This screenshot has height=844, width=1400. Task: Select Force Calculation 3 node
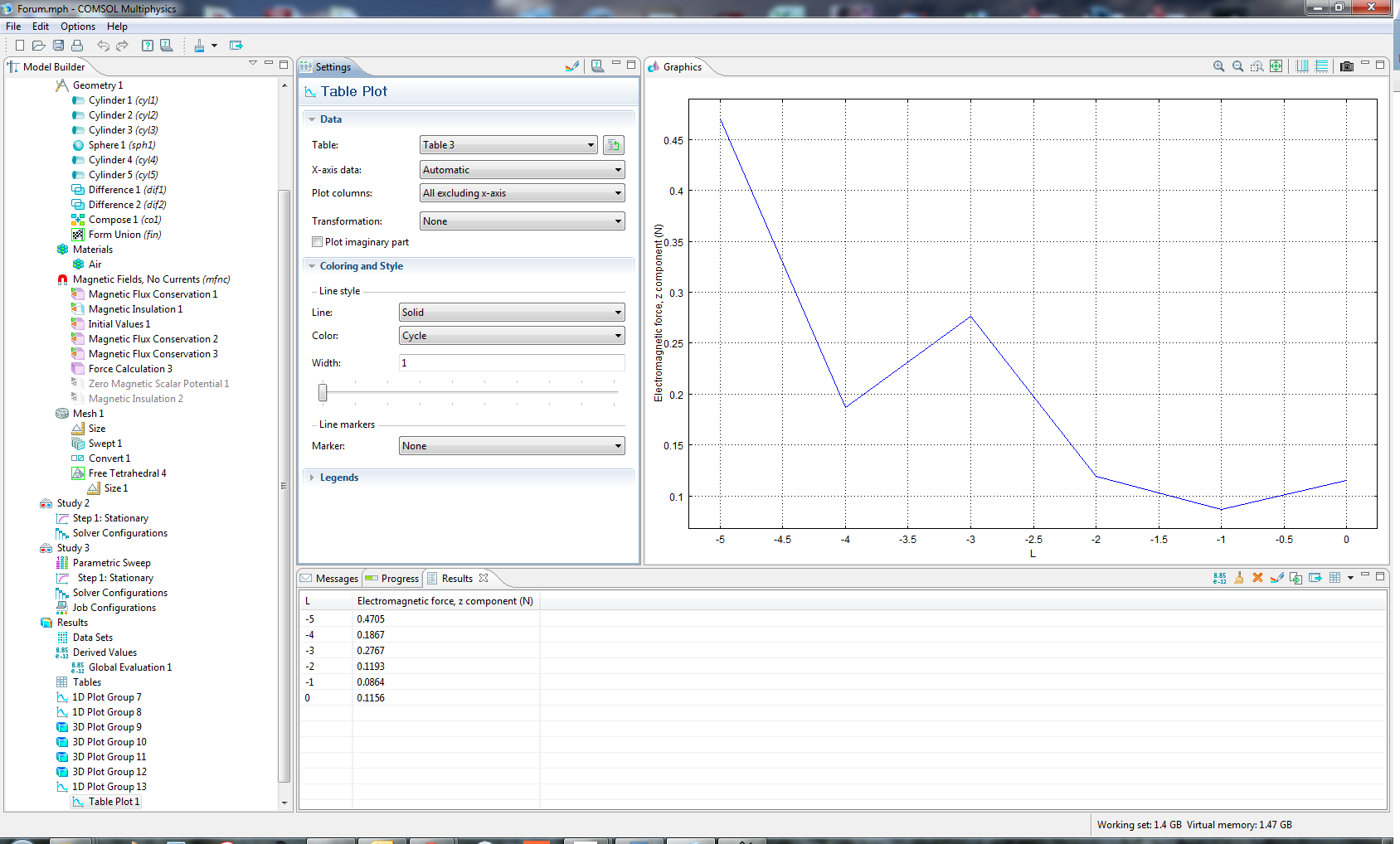130,369
